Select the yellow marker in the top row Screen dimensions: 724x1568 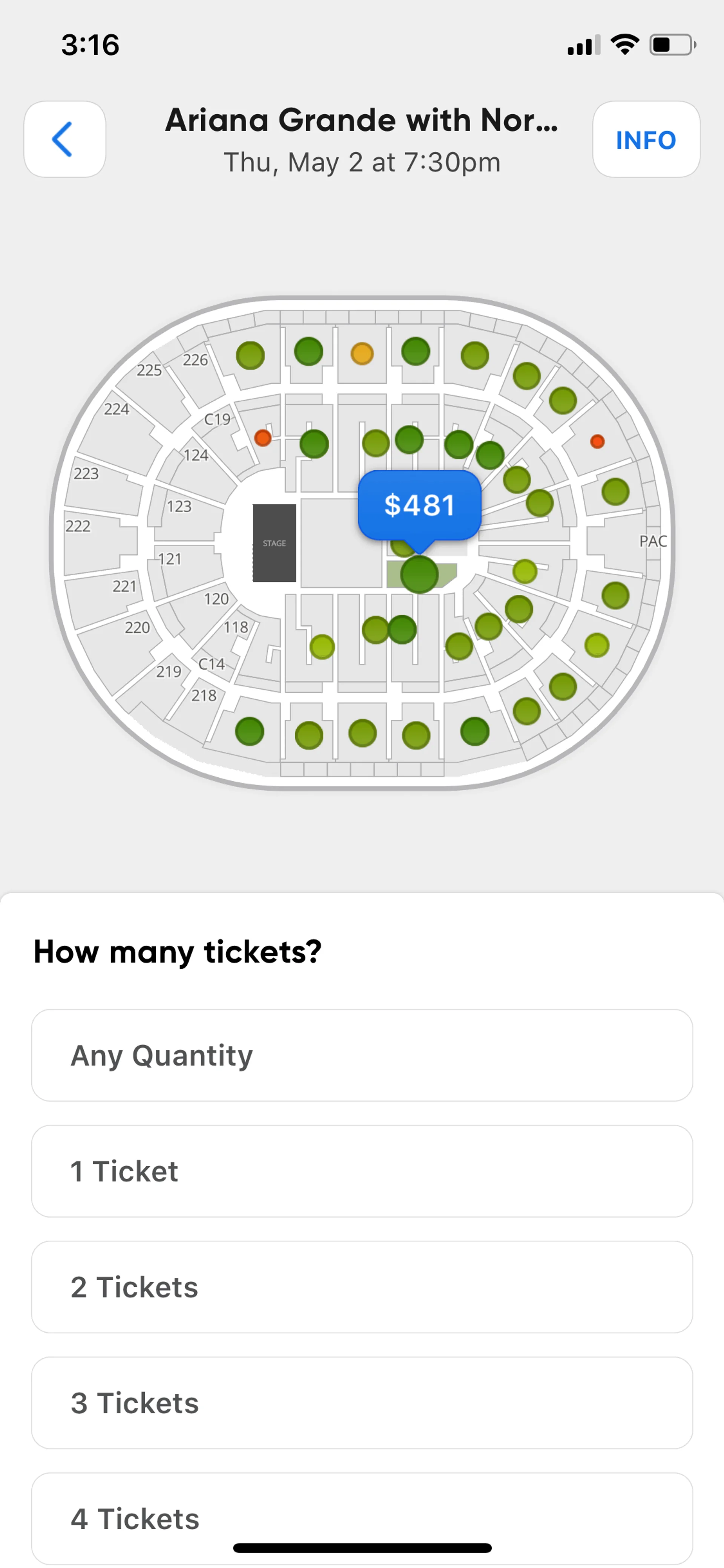pos(362,353)
